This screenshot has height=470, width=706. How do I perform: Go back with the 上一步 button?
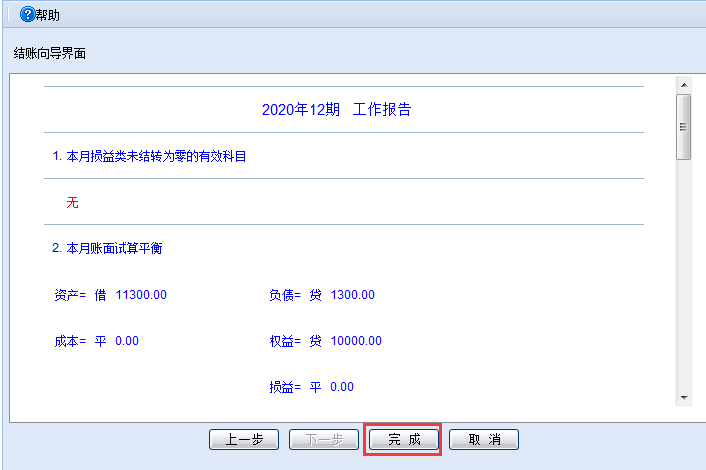pyautogui.click(x=244, y=439)
